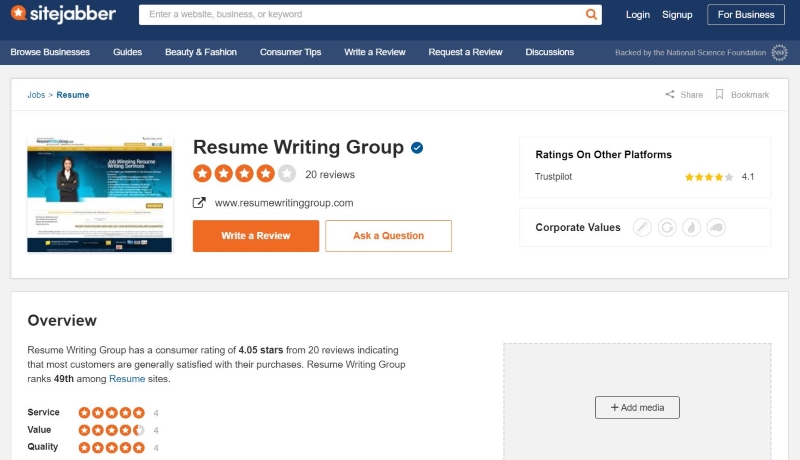Click the circular arrow corporate values icon
The image size is (800, 460).
tap(667, 227)
